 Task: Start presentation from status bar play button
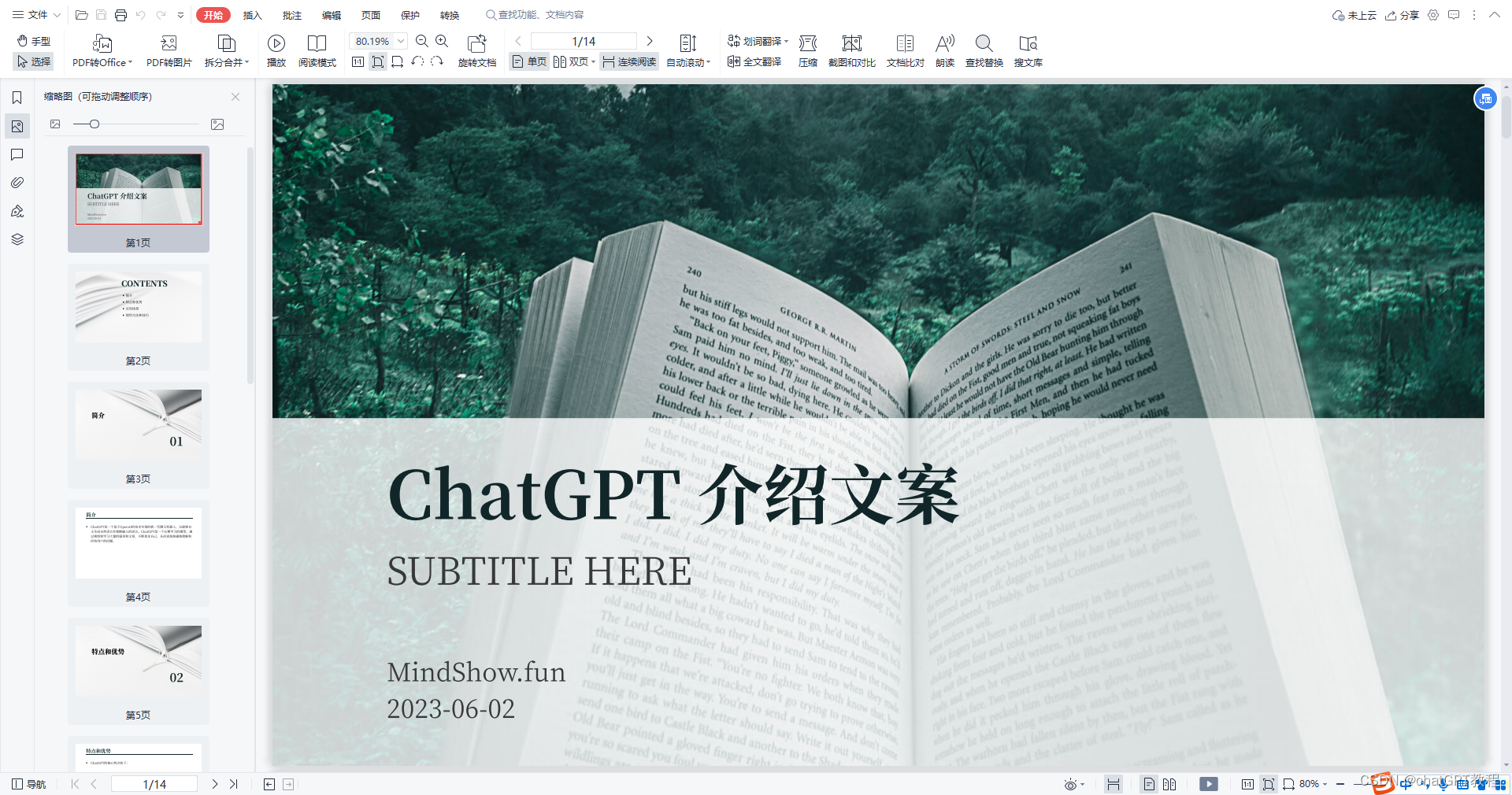point(1209,784)
